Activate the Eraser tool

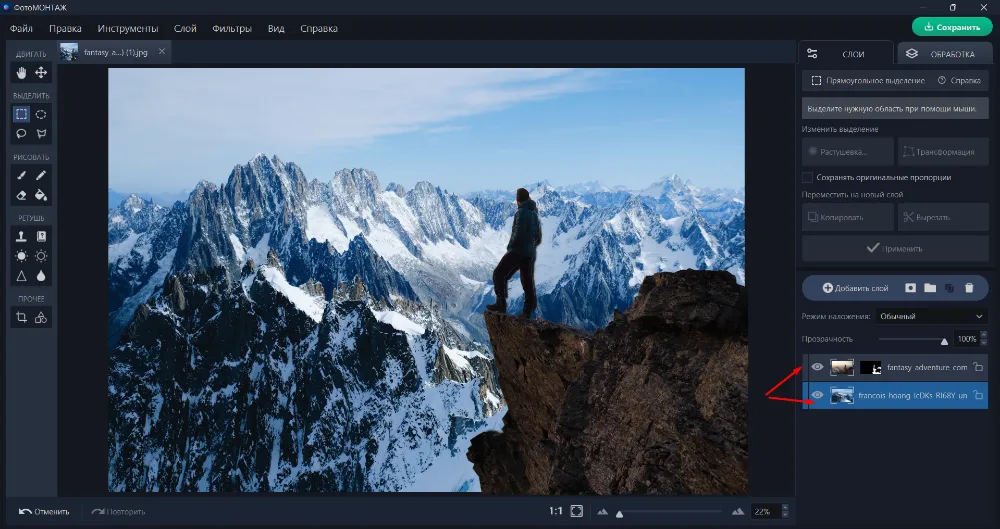pos(22,195)
